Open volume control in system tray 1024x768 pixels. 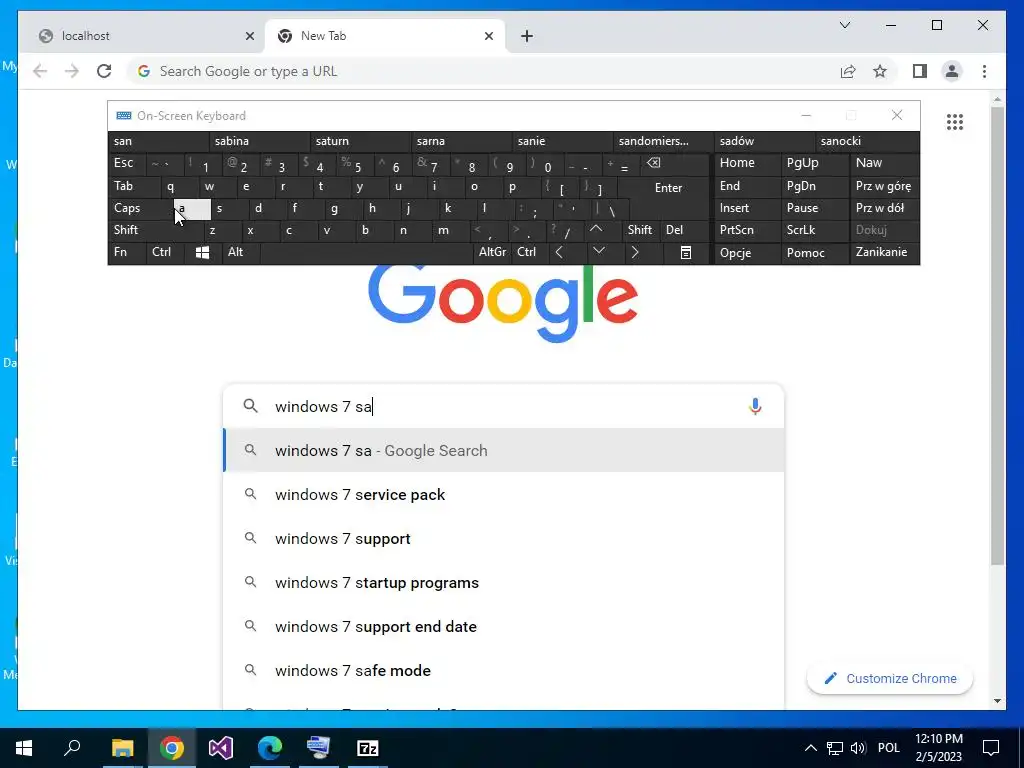coord(858,748)
